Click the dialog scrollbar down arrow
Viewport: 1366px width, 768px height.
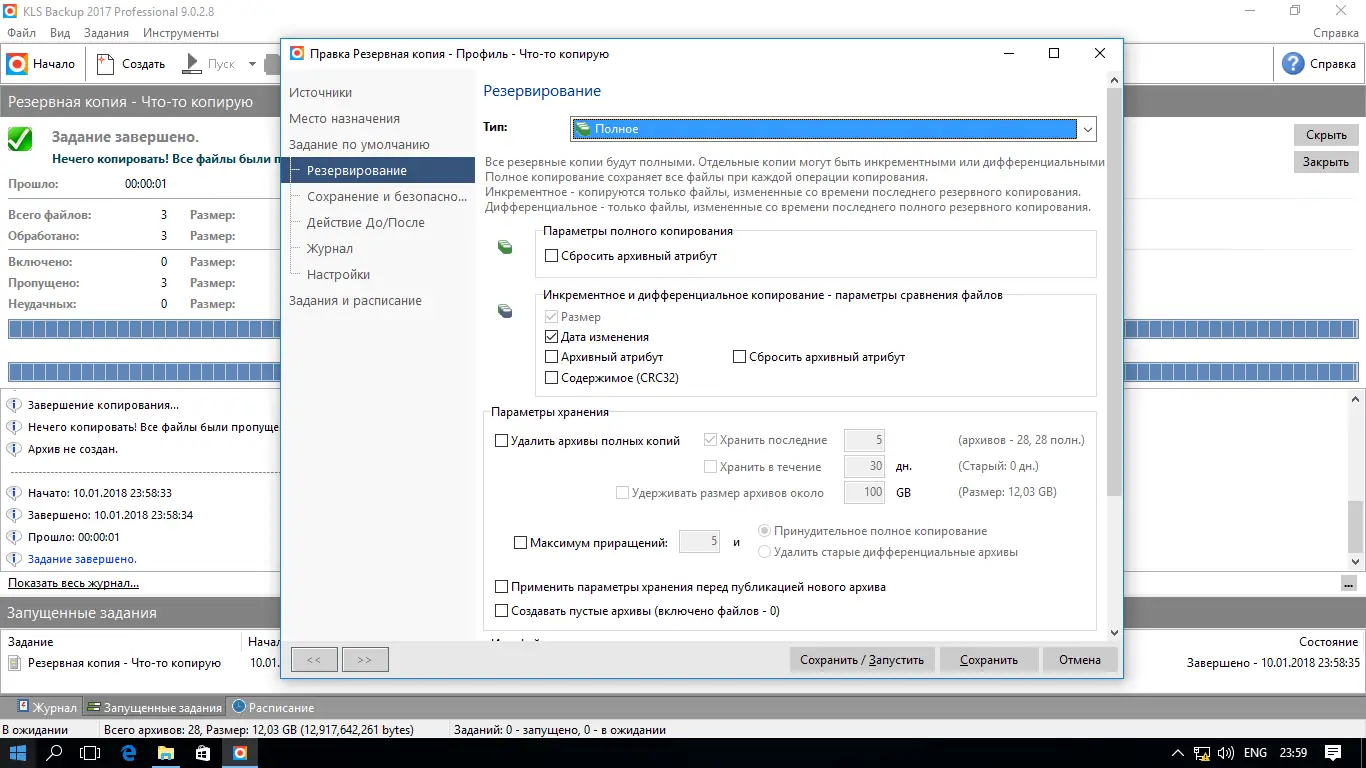click(1115, 632)
